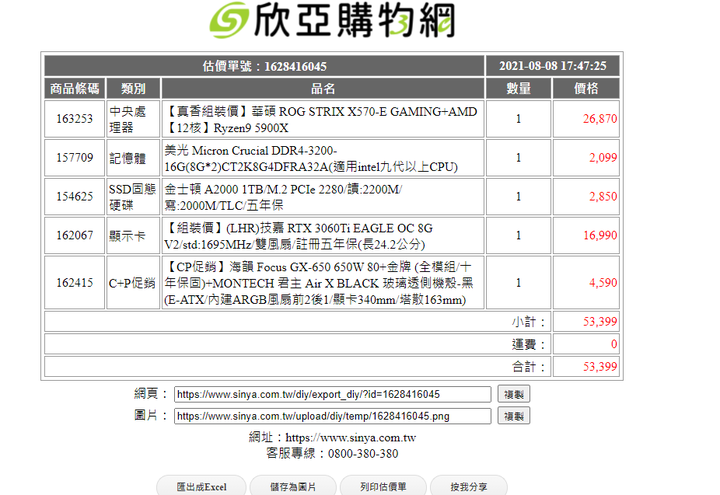Screen dimensions: 720x495
Task: Click the 價格 column header
Action: [x=586, y=88]
